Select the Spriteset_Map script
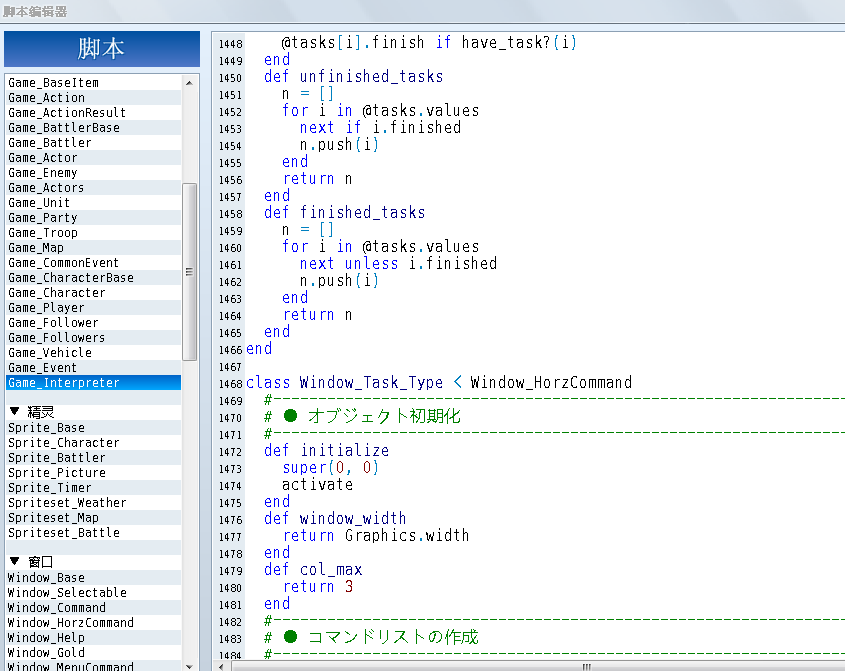 tap(93, 518)
